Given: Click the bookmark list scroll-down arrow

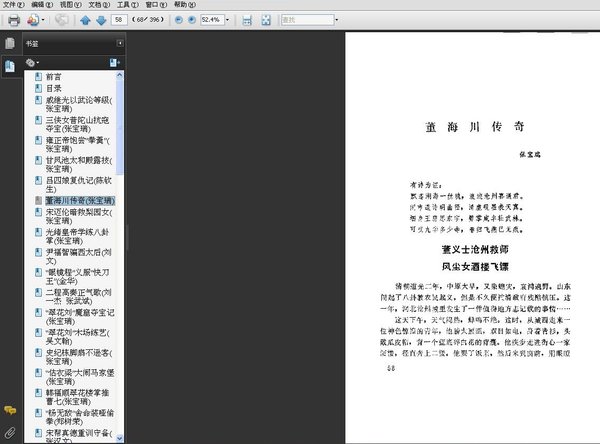Looking at the screenshot, I should pyautogui.click(x=120, y=438).
